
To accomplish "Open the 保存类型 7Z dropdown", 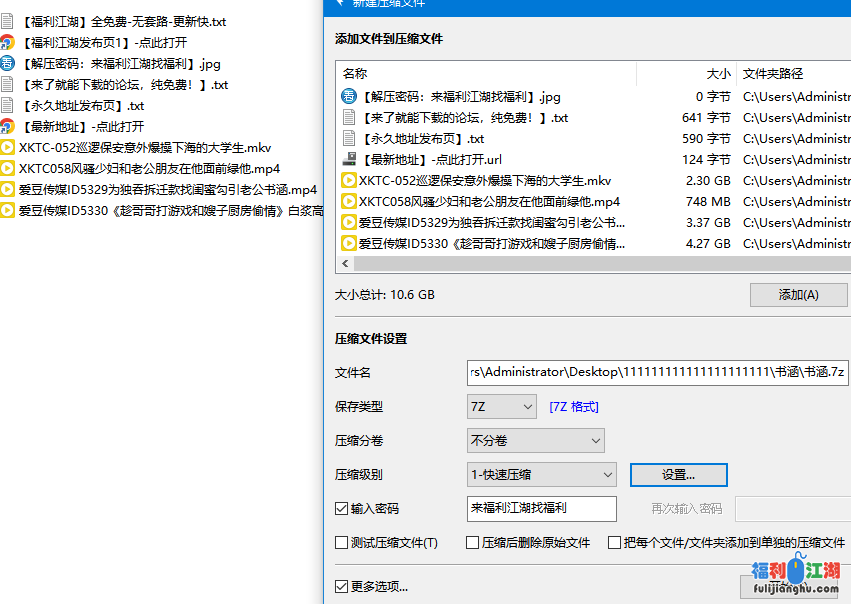I will (x=502, y=407).
